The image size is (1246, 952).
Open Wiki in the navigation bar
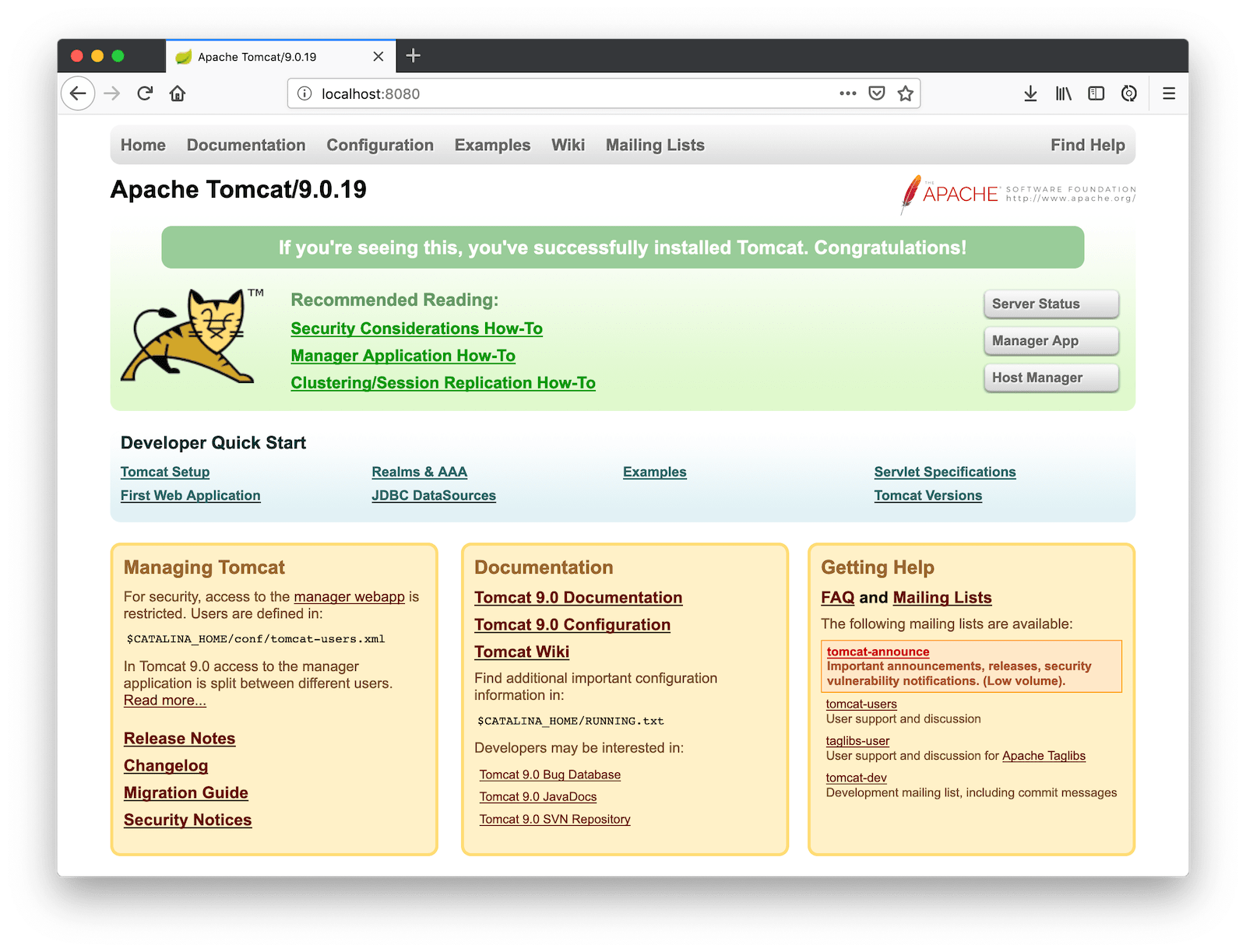coord(568,146)
